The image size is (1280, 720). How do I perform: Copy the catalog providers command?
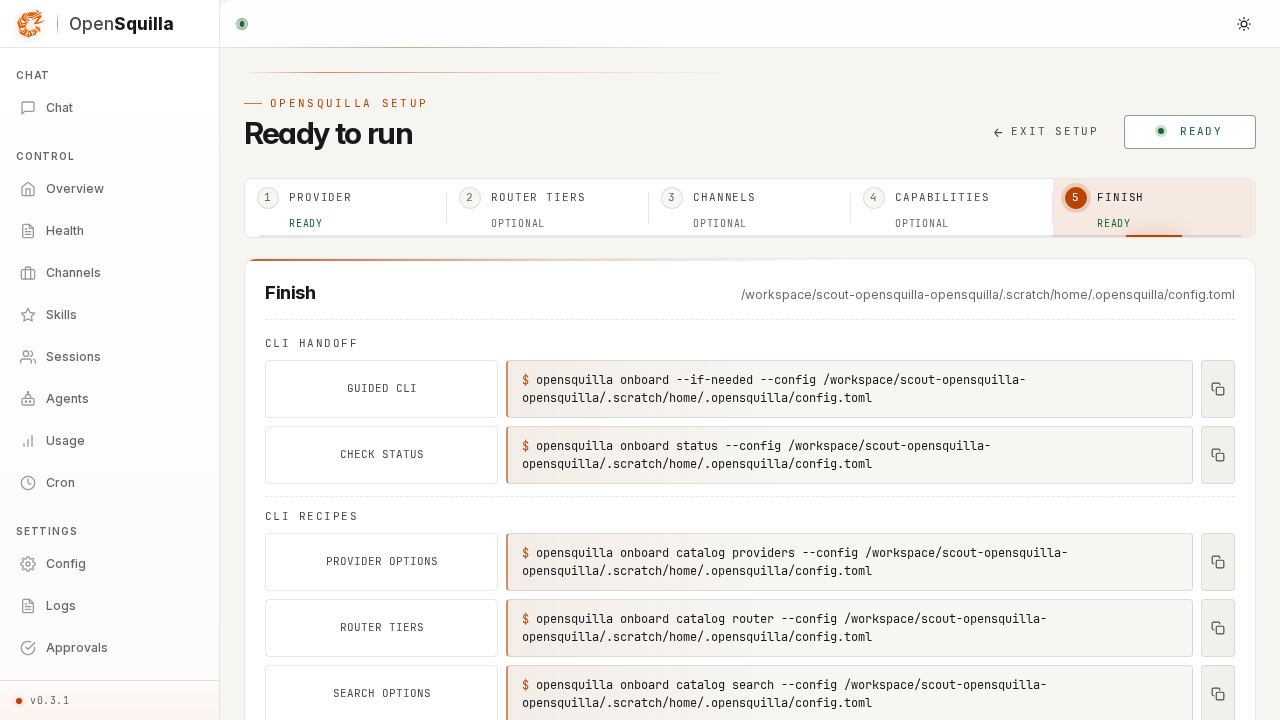[x=1218, y=562]
